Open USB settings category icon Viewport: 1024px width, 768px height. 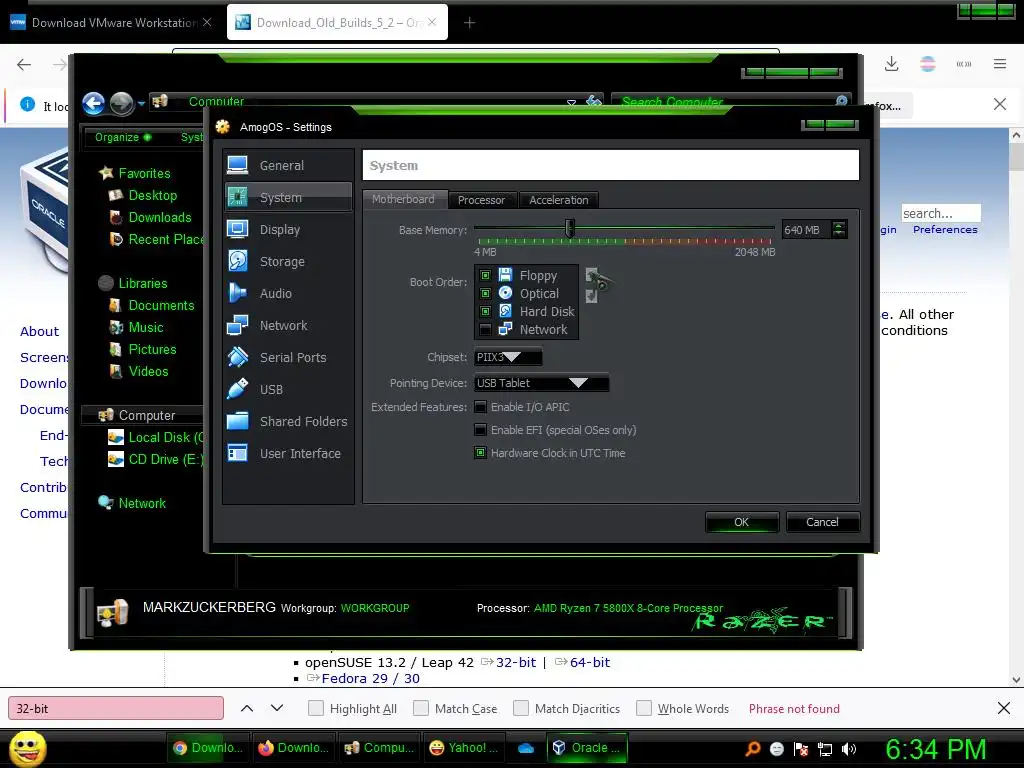pos(237,389)
